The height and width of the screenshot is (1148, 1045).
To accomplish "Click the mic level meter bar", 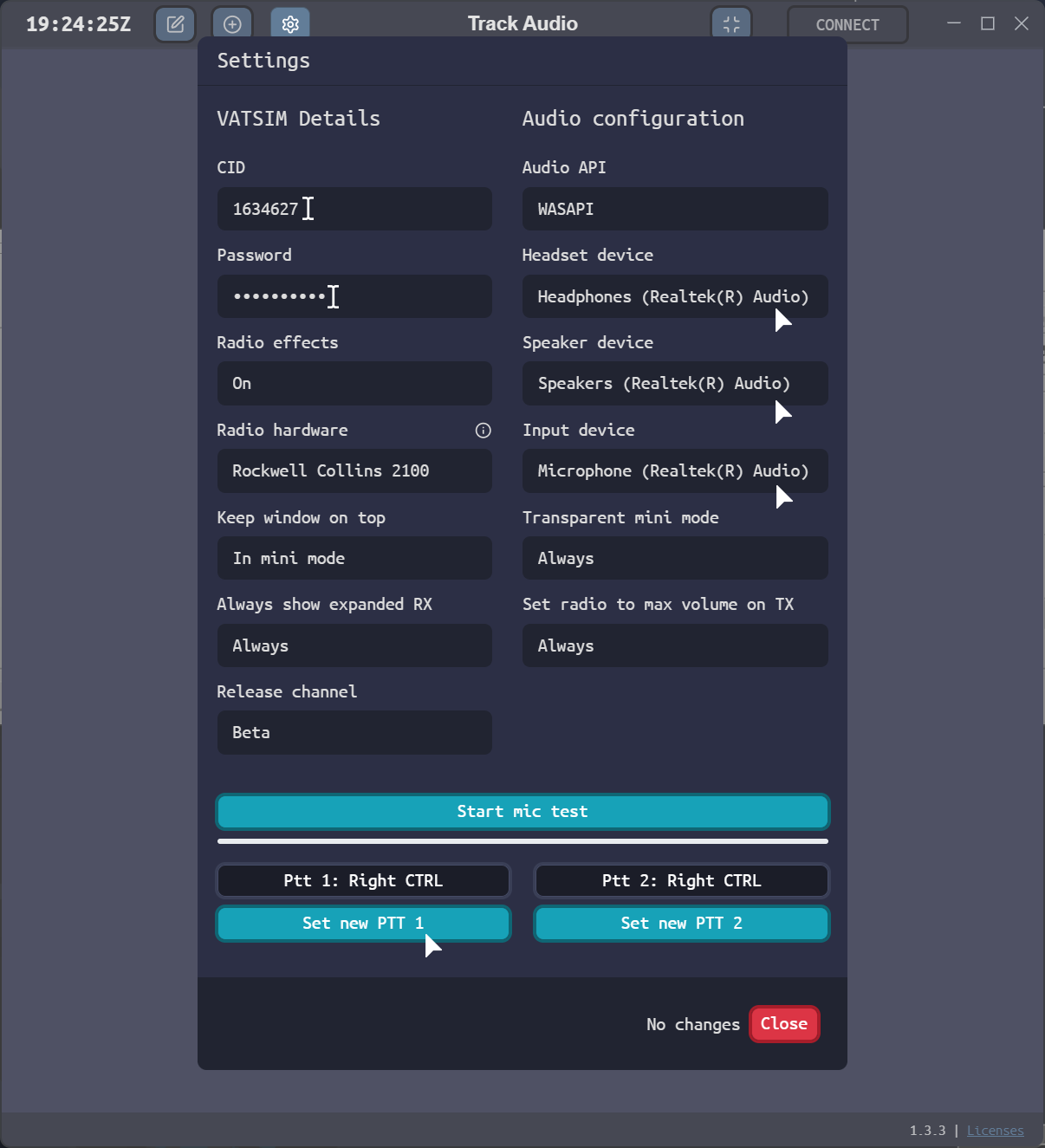I will pyautogui.click(x=522, y=840).
